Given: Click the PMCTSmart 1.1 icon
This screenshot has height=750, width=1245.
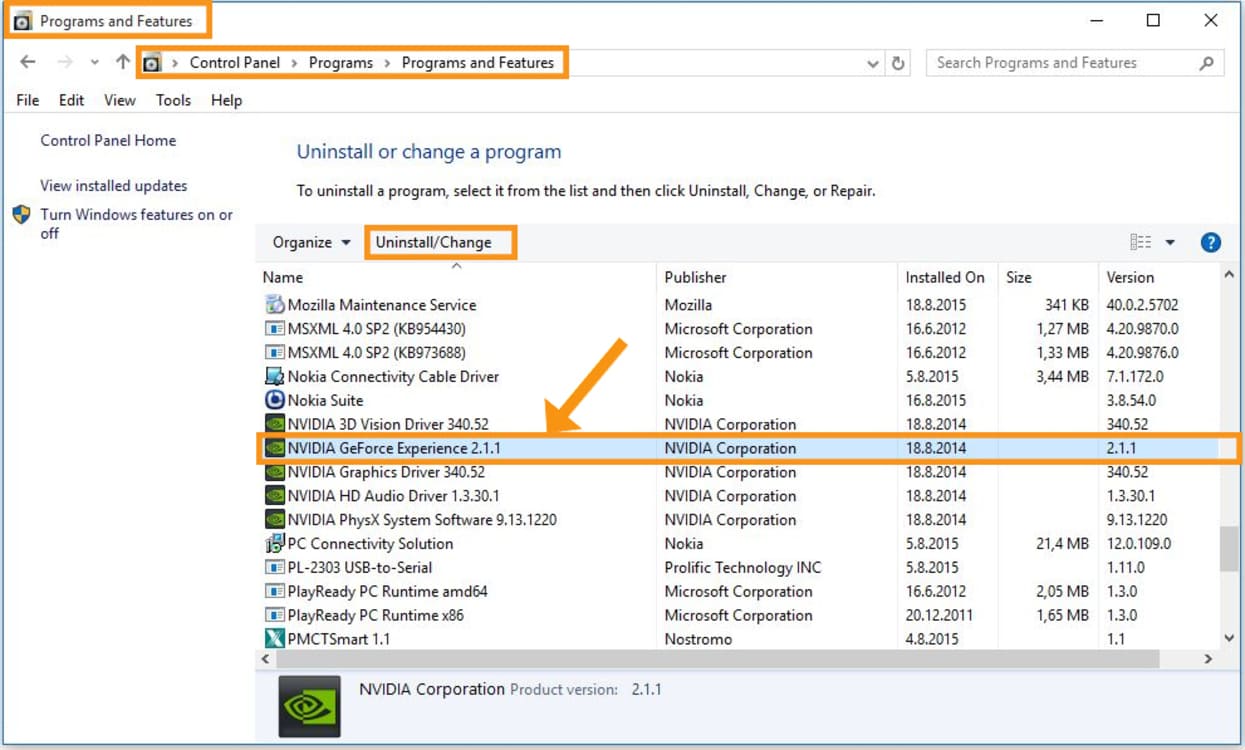Looking at the screenshot, I should (274, 639).
